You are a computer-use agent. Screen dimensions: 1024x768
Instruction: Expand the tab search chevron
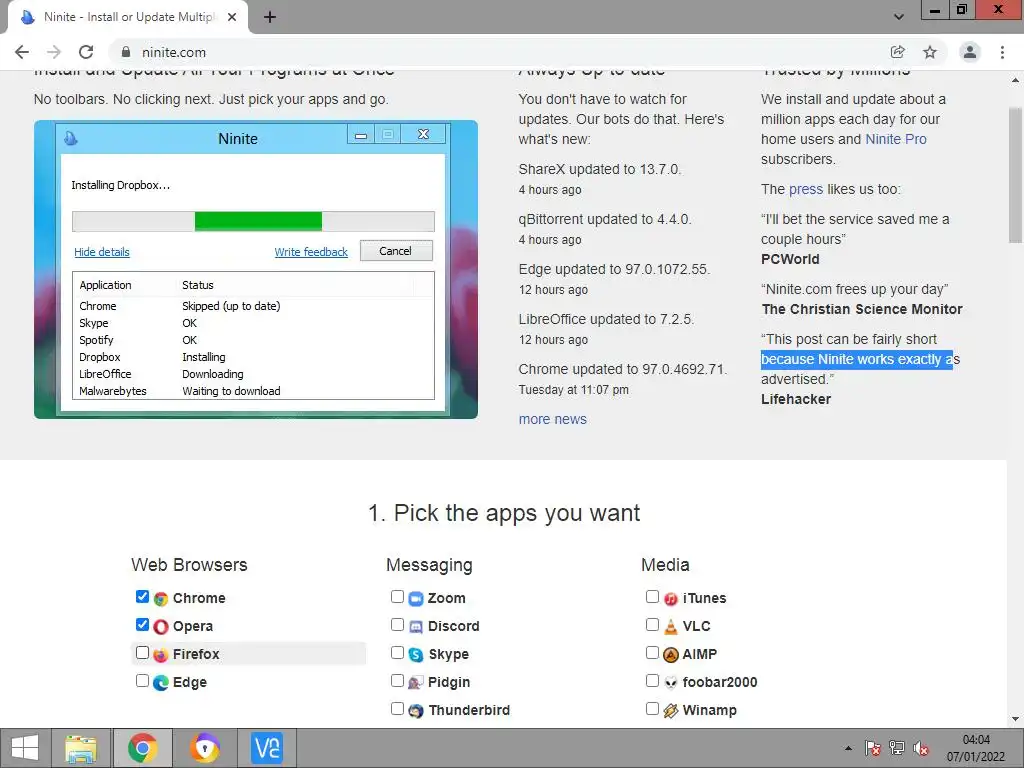tap(899, 17)
